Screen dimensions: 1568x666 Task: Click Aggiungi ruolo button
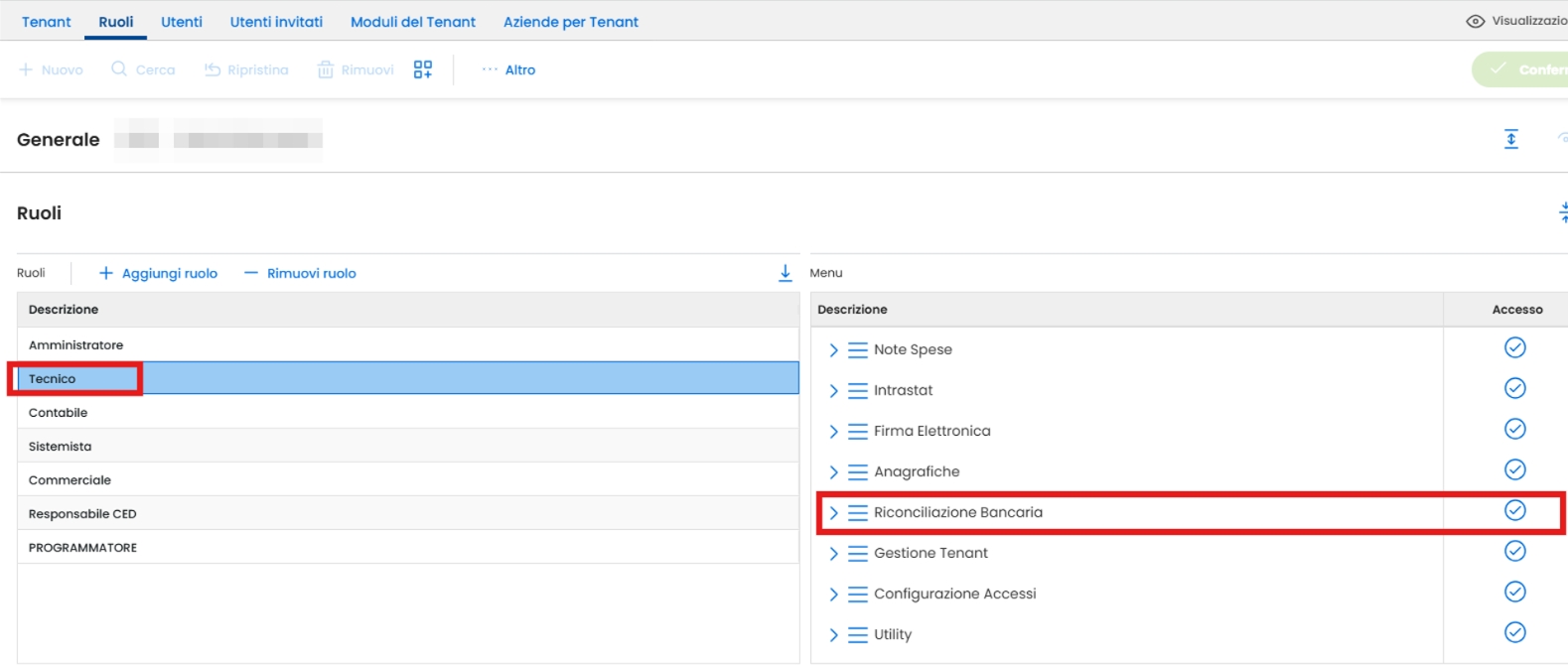[x=159, y=273]
